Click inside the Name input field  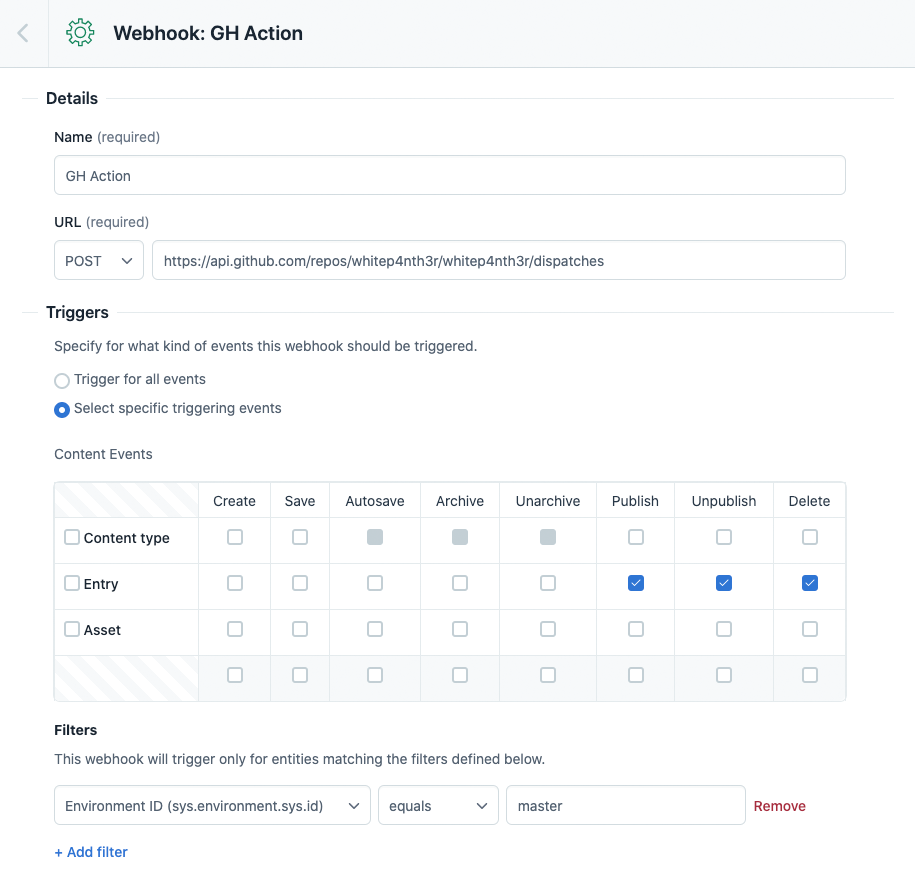tap(449, 174)
